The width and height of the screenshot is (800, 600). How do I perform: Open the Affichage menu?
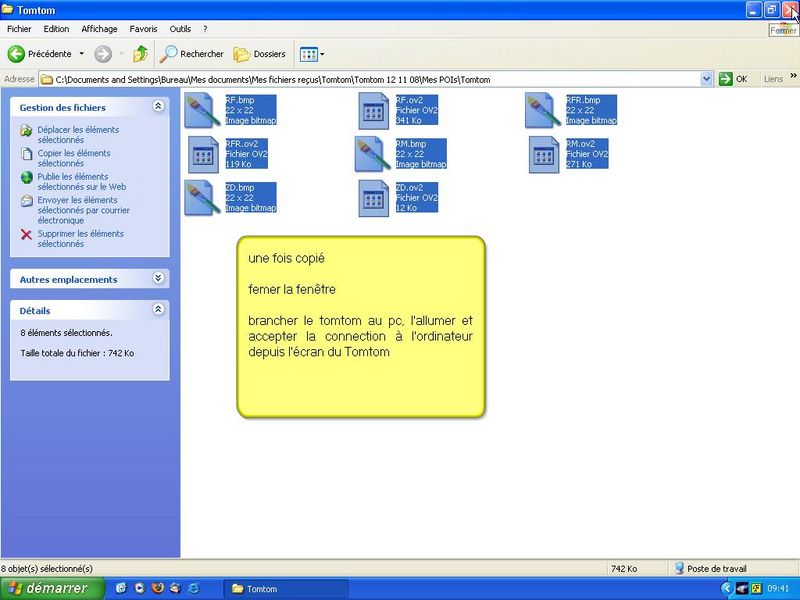99,29
